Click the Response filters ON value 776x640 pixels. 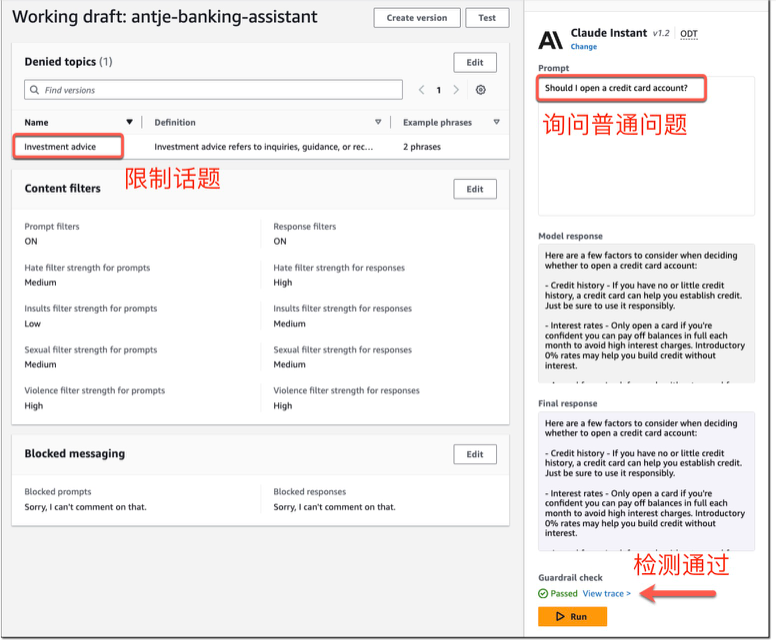pos(280,241)
